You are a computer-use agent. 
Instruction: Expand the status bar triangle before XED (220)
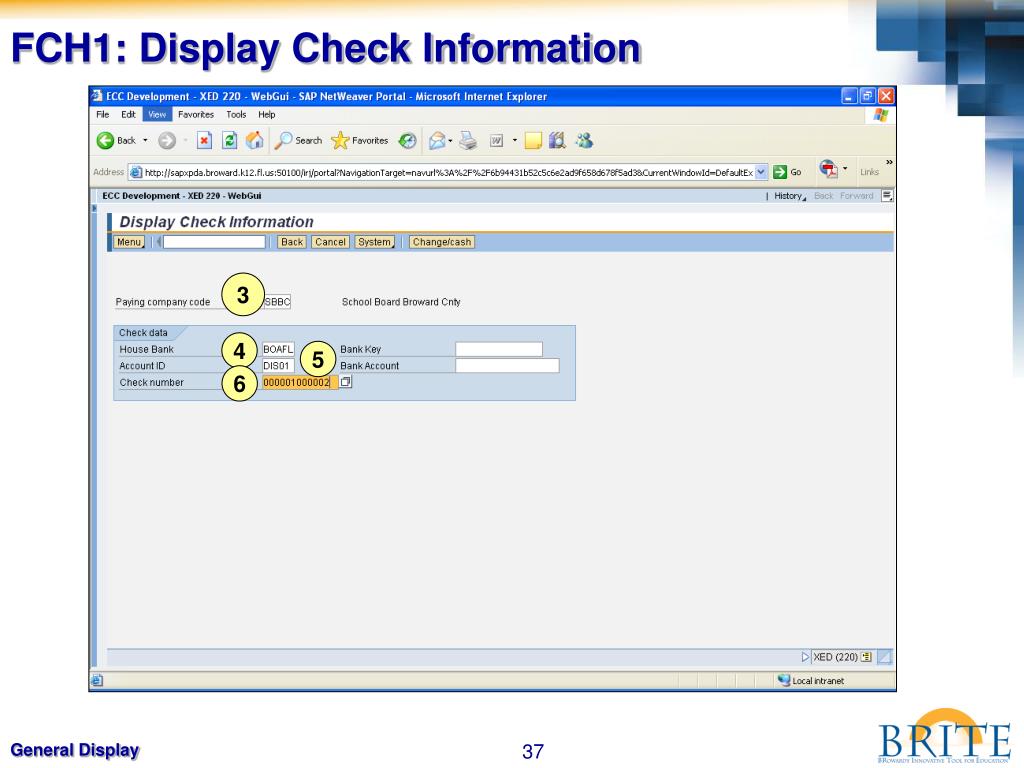[x=805, y=657]
